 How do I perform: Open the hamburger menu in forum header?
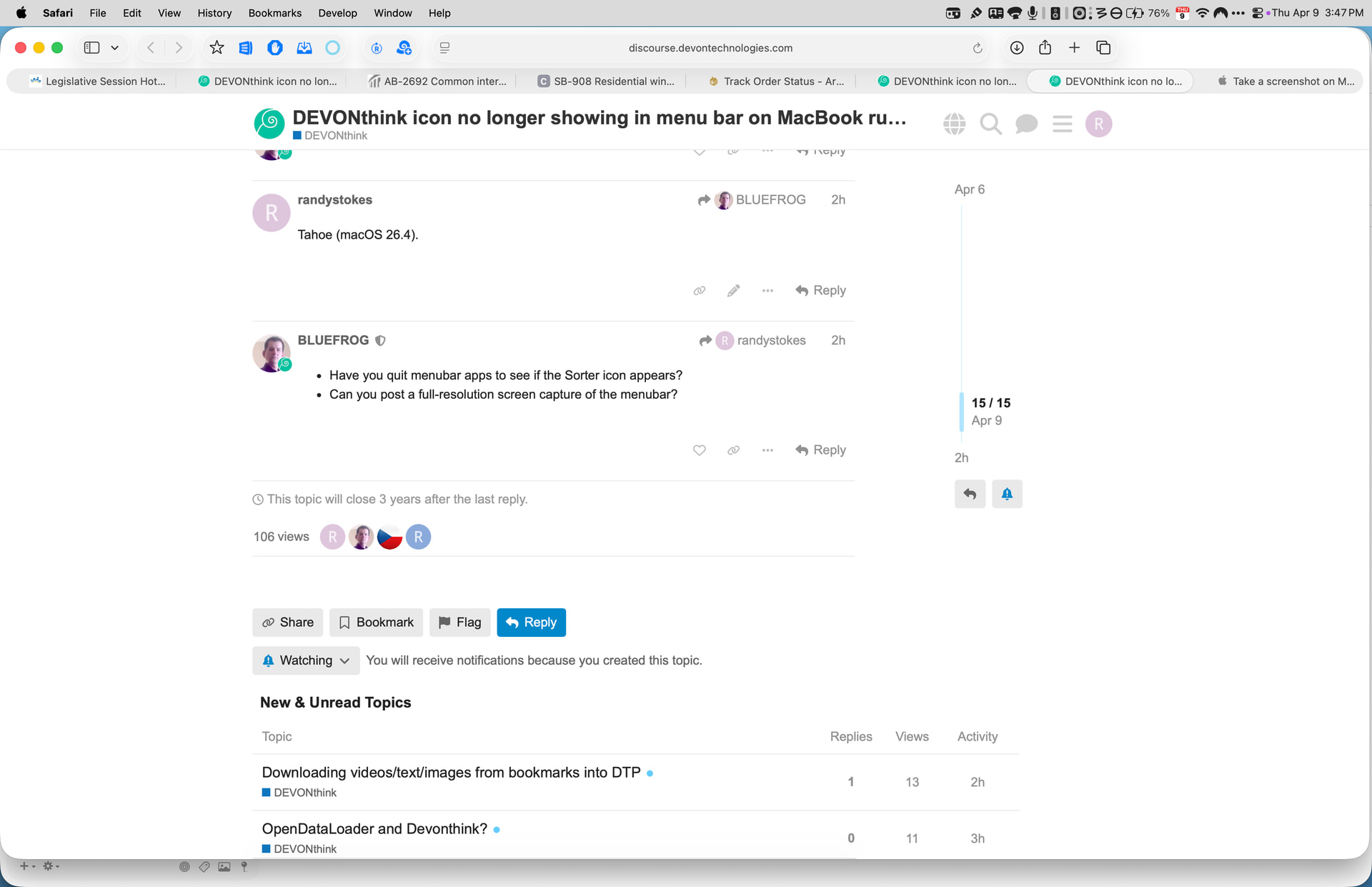[x=1062, y=124]
